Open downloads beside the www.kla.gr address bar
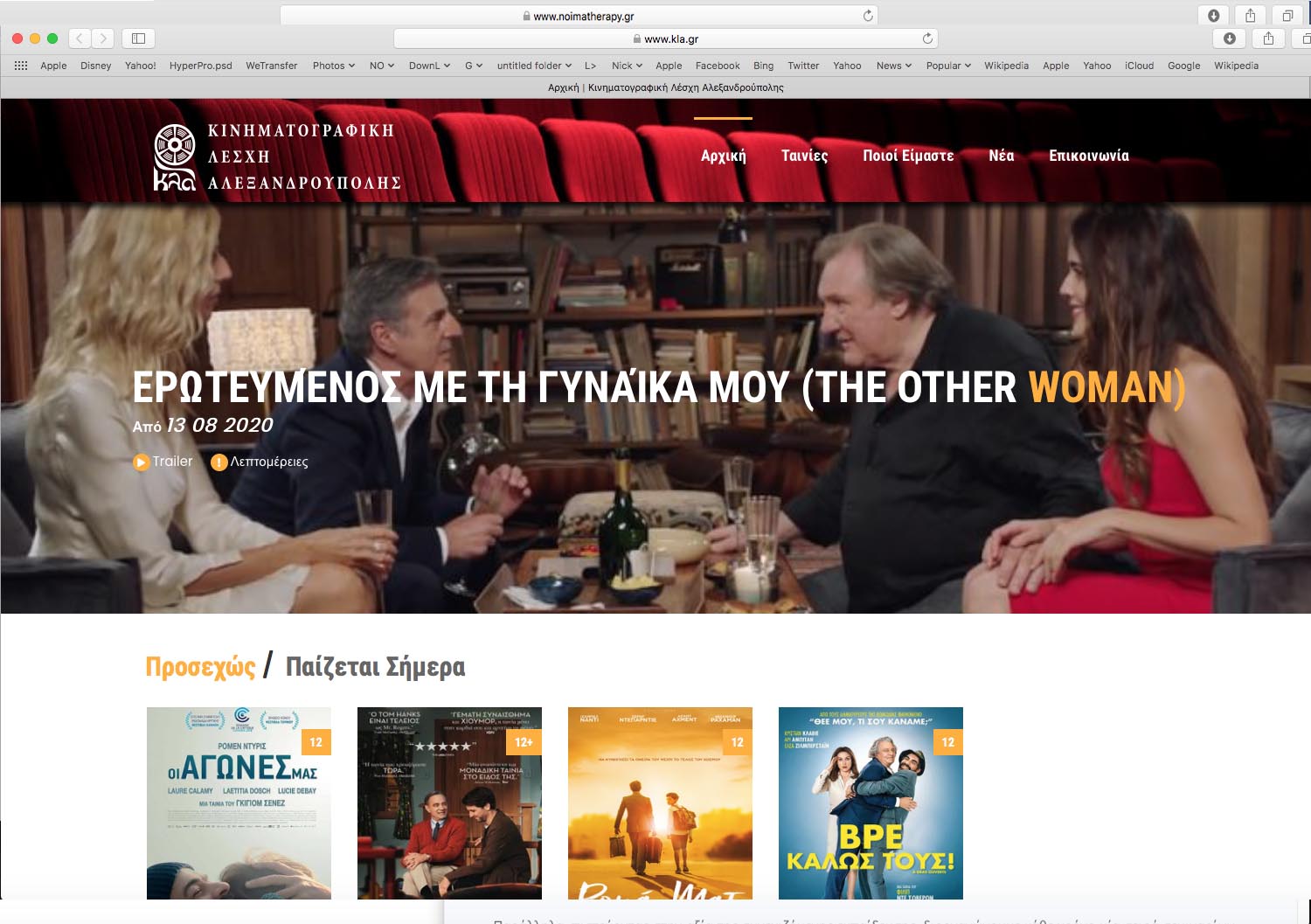The image size is (1311, 924). tap(1229, 38)
